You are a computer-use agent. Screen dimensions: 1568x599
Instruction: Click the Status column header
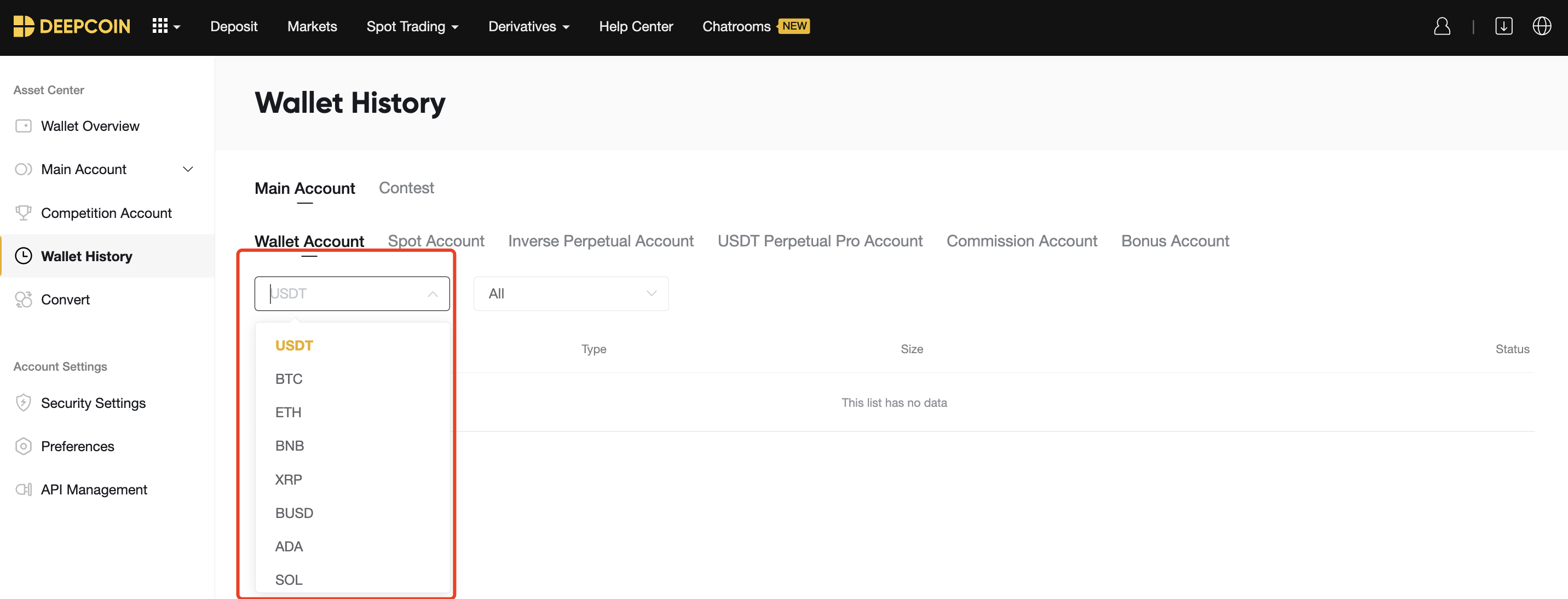(1512, 349)
